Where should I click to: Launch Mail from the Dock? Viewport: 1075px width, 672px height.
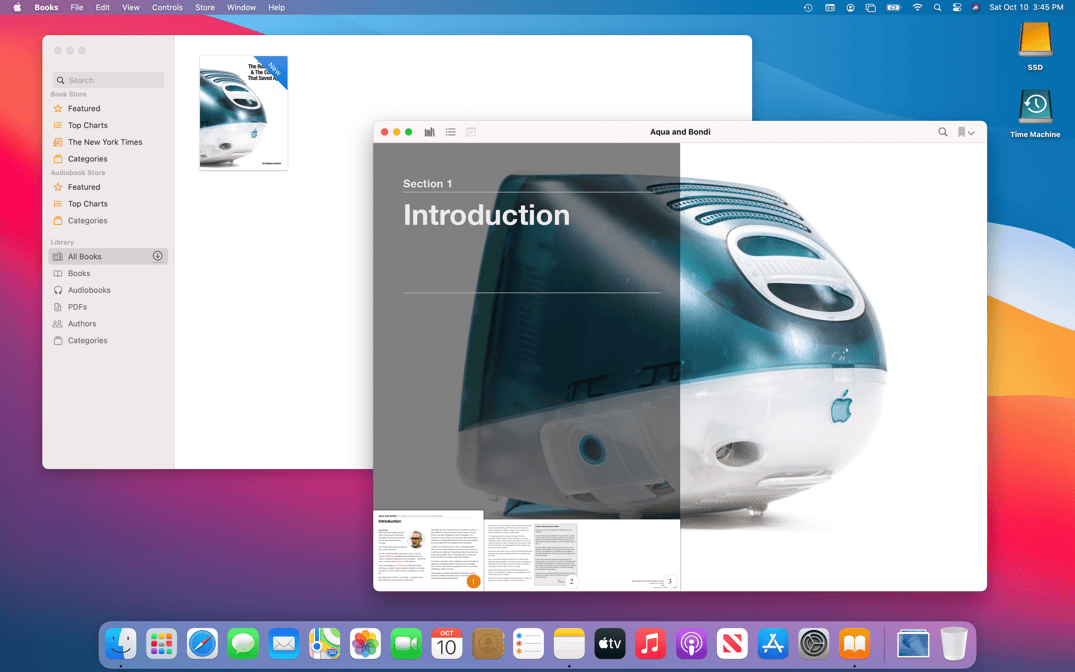[284, 644]
